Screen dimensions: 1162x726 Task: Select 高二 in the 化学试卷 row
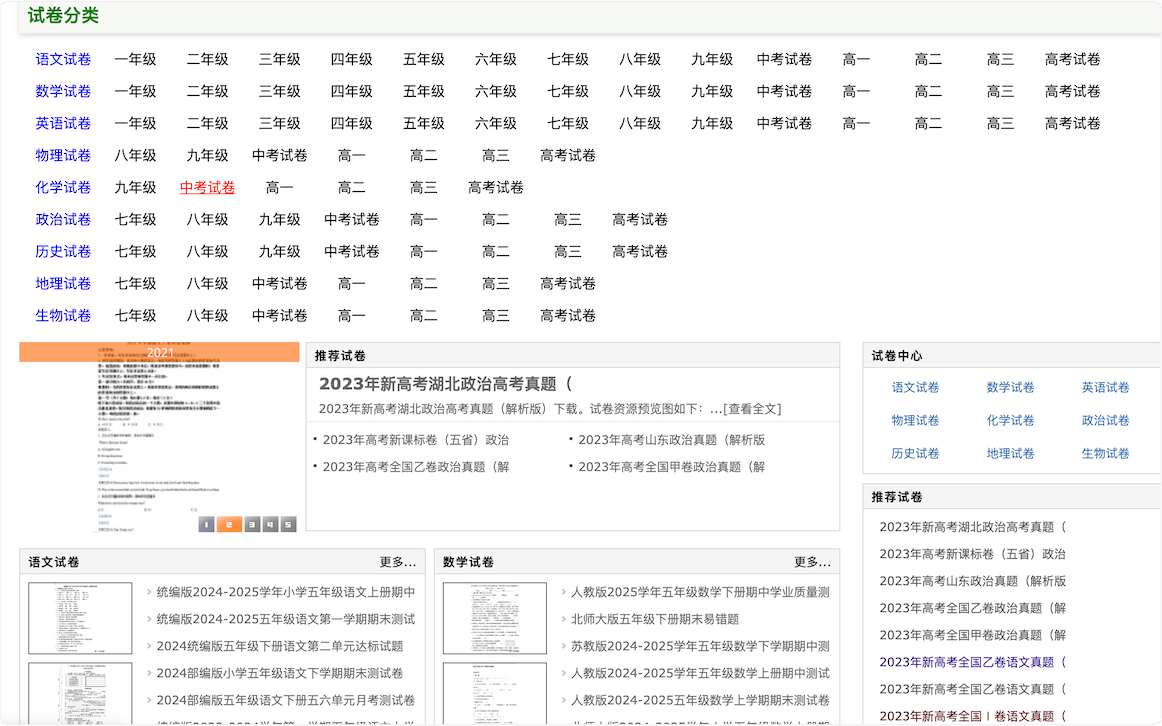351,187
